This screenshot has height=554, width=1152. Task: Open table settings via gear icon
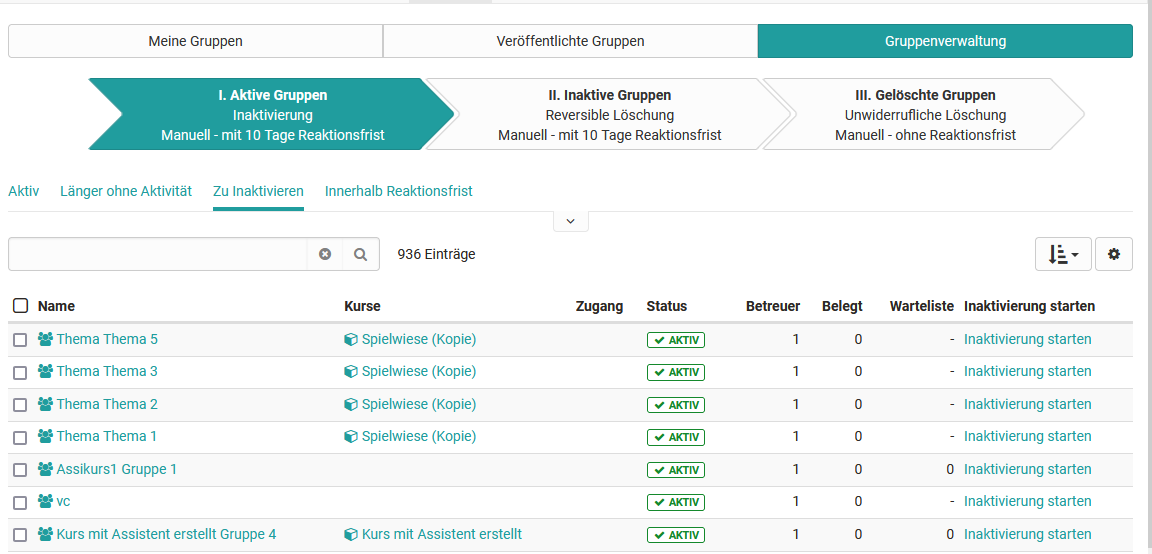tap(1113, 254)
